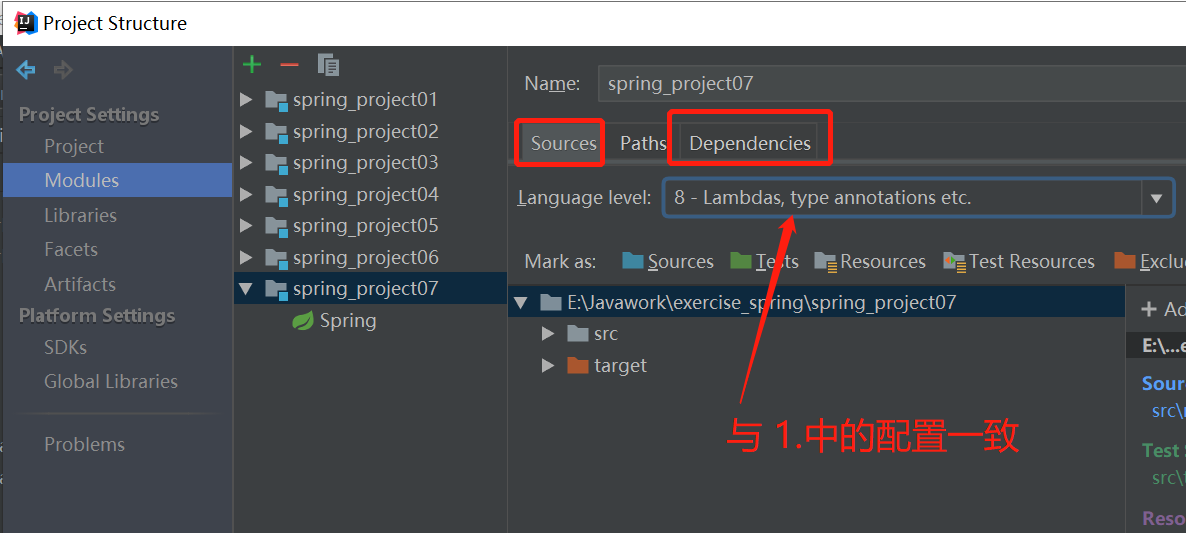
Task: Click the module Name input field
Action: click(x=891, y=83)
